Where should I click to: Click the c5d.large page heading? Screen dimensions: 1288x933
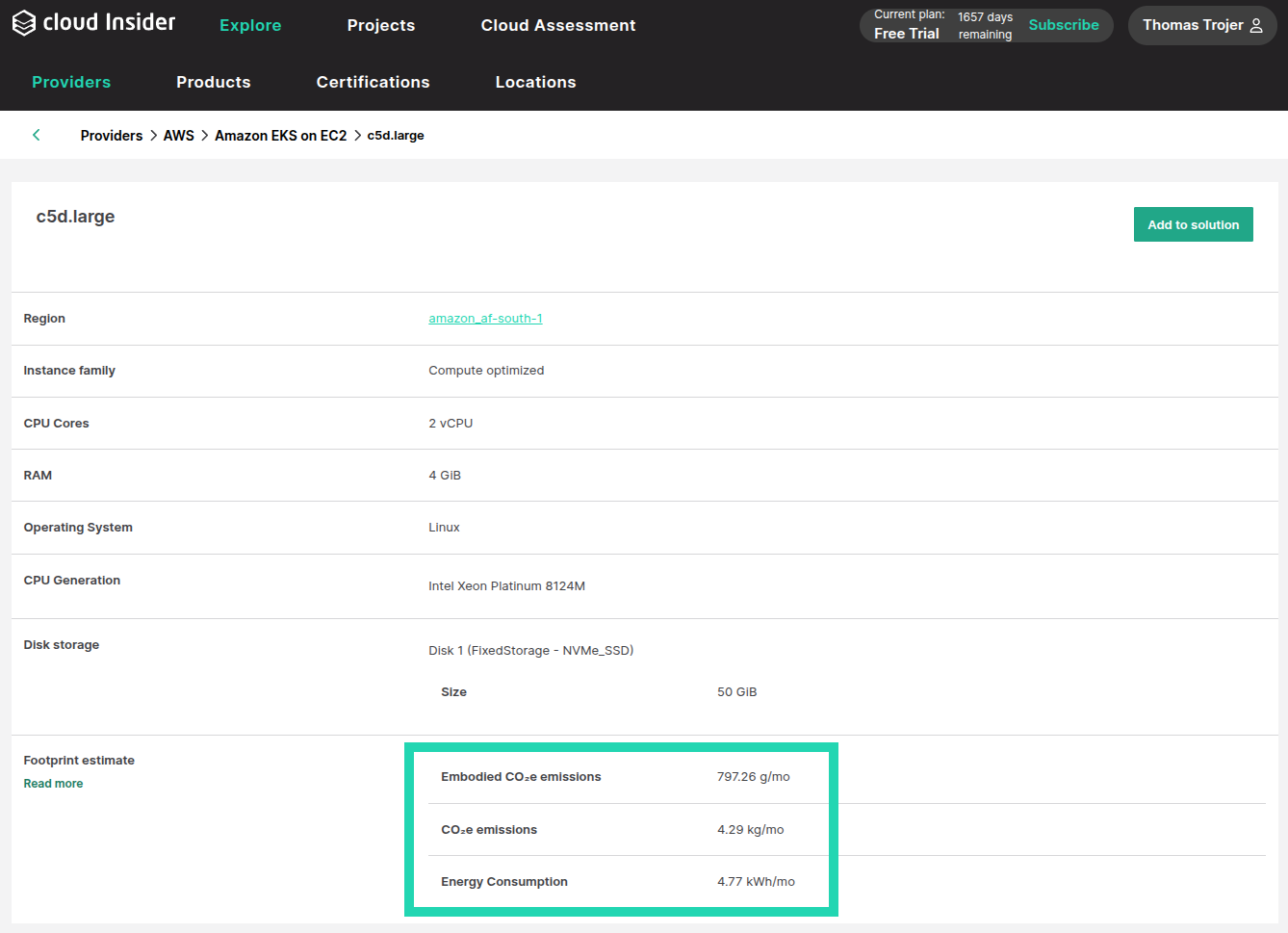(x=76, y=217)
